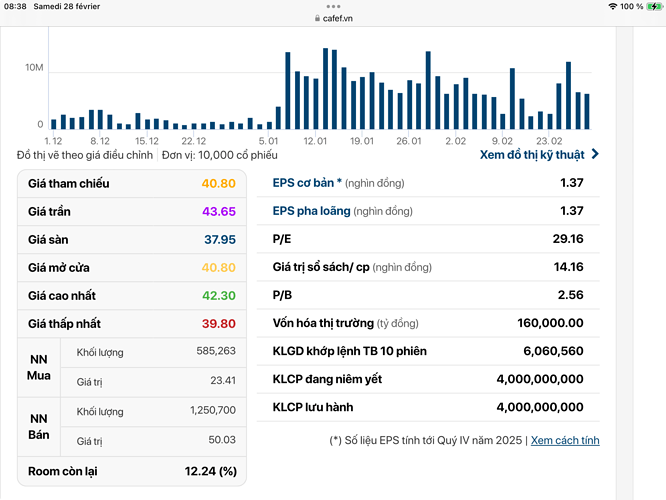
Task: Select the 5.01 date label on chart axis
Action: click(x=268, y=141)
